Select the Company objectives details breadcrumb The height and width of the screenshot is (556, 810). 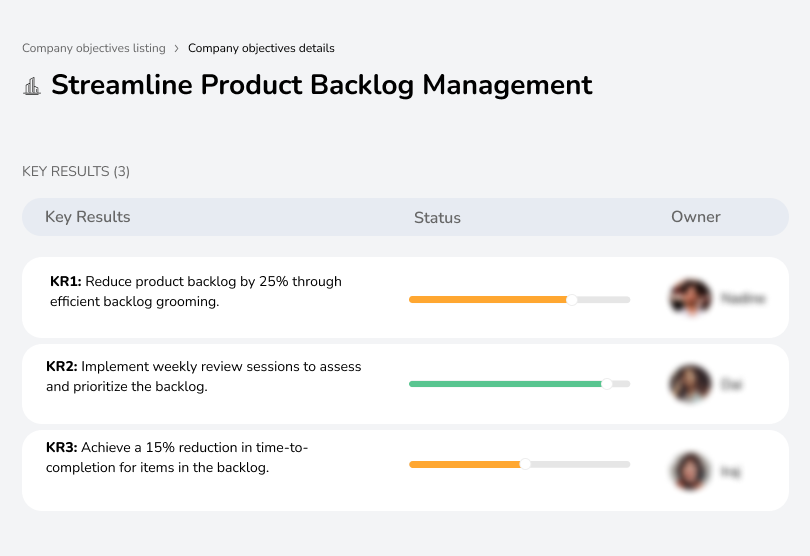click(x=261, y=48)
